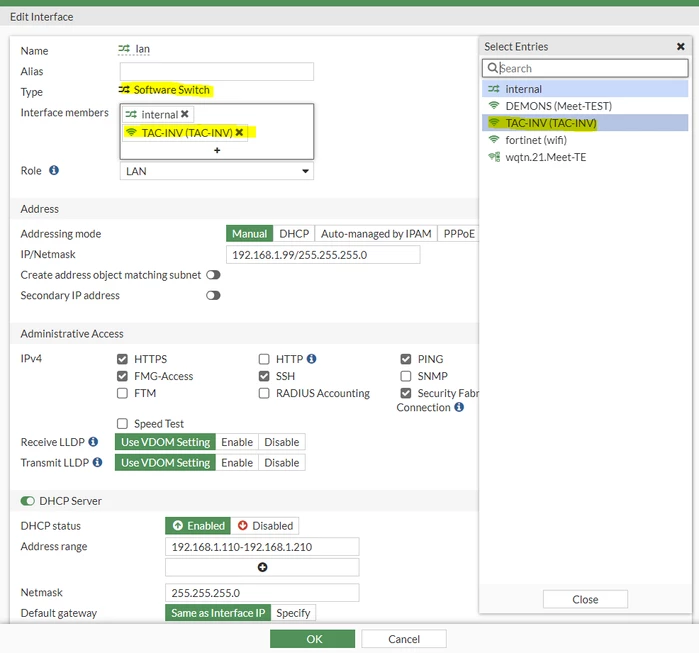The image size is (699, 653).
Task: Click the lan name switch icon
Action: (x=124, y=49)
